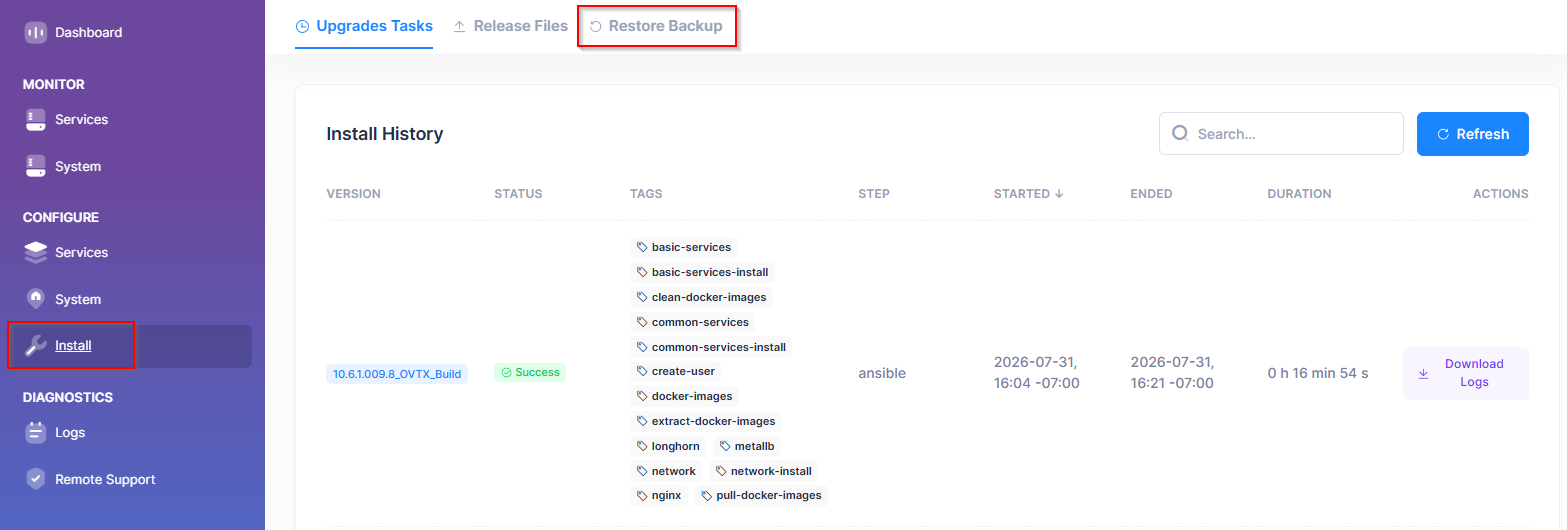
Task: Switch to the Release Files tab
Action: click(510, 26)
